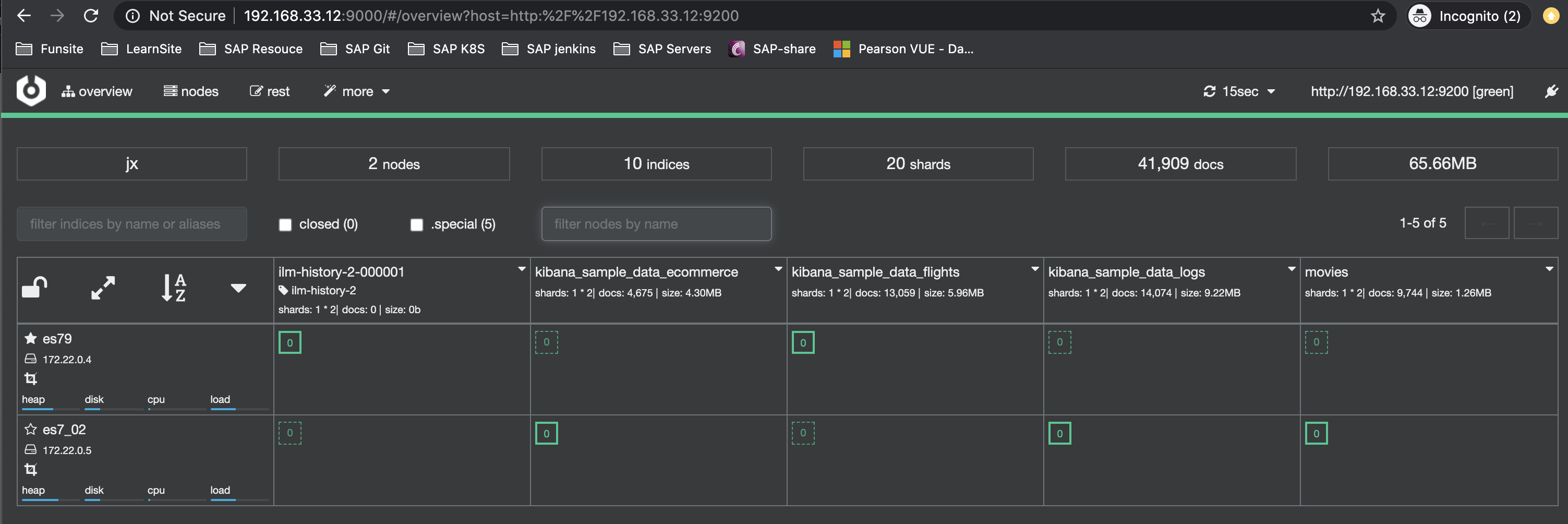Select es7_02 primary shard 0 of movies
Screen dimensions: 1568x524
click(x=1316, y=433)
